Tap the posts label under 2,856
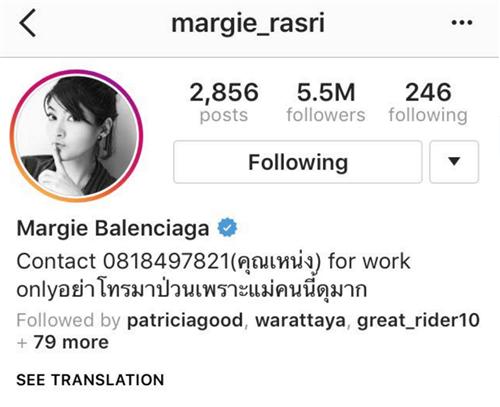The image size is (500, 407). tap(224, 116)
